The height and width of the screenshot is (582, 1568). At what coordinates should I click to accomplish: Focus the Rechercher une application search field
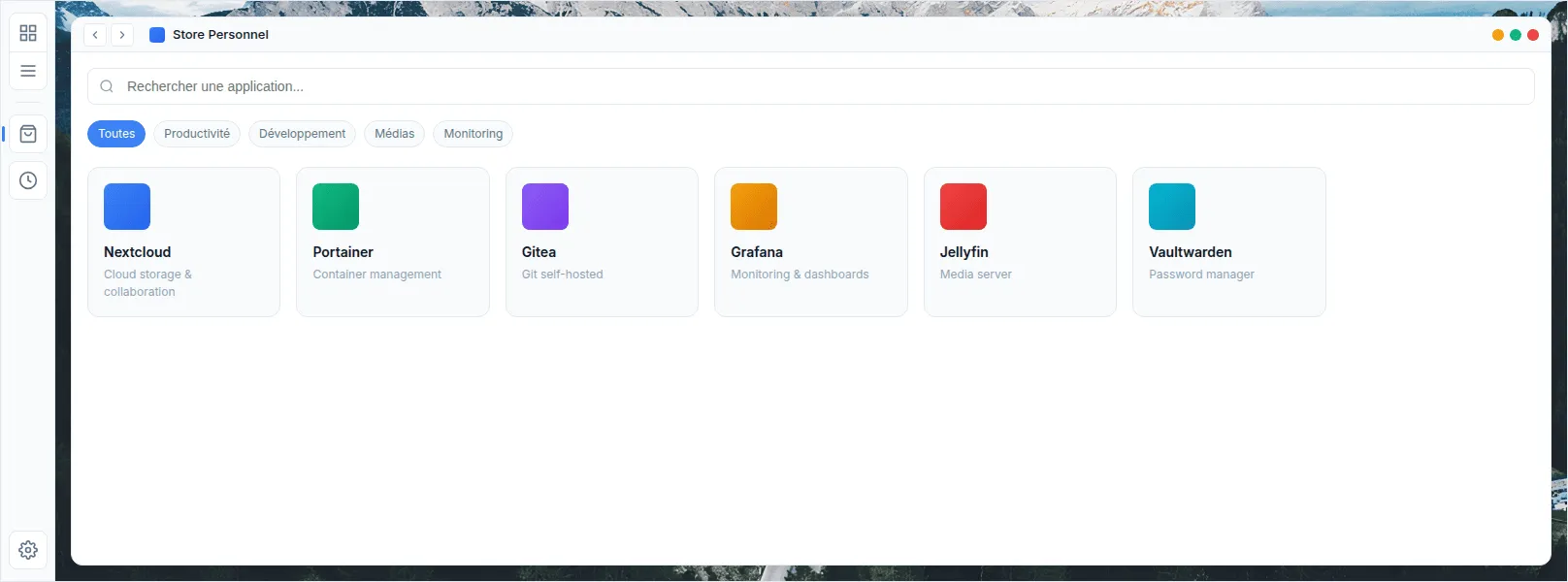(x=810, y=86)
